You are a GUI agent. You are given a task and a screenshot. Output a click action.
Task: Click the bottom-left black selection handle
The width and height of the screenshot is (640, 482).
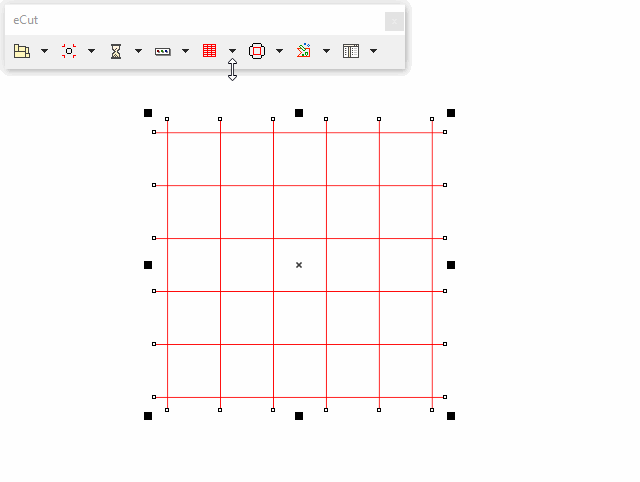[148, 416]
